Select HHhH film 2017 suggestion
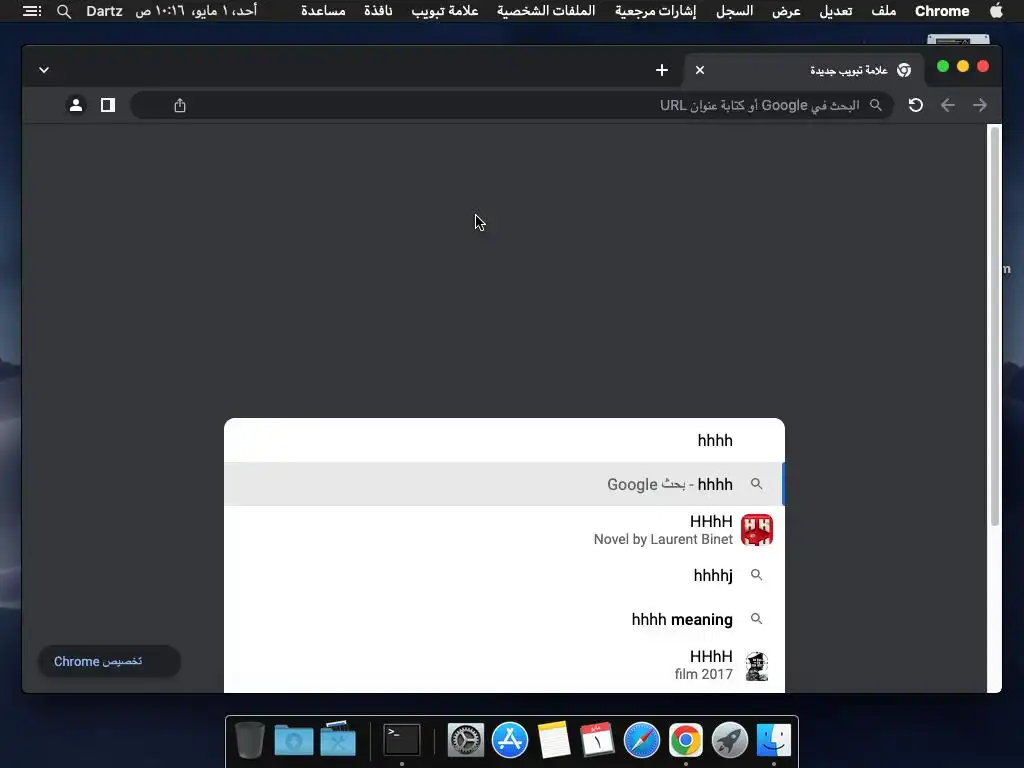 pyautogui.click(x=504, y=665)
